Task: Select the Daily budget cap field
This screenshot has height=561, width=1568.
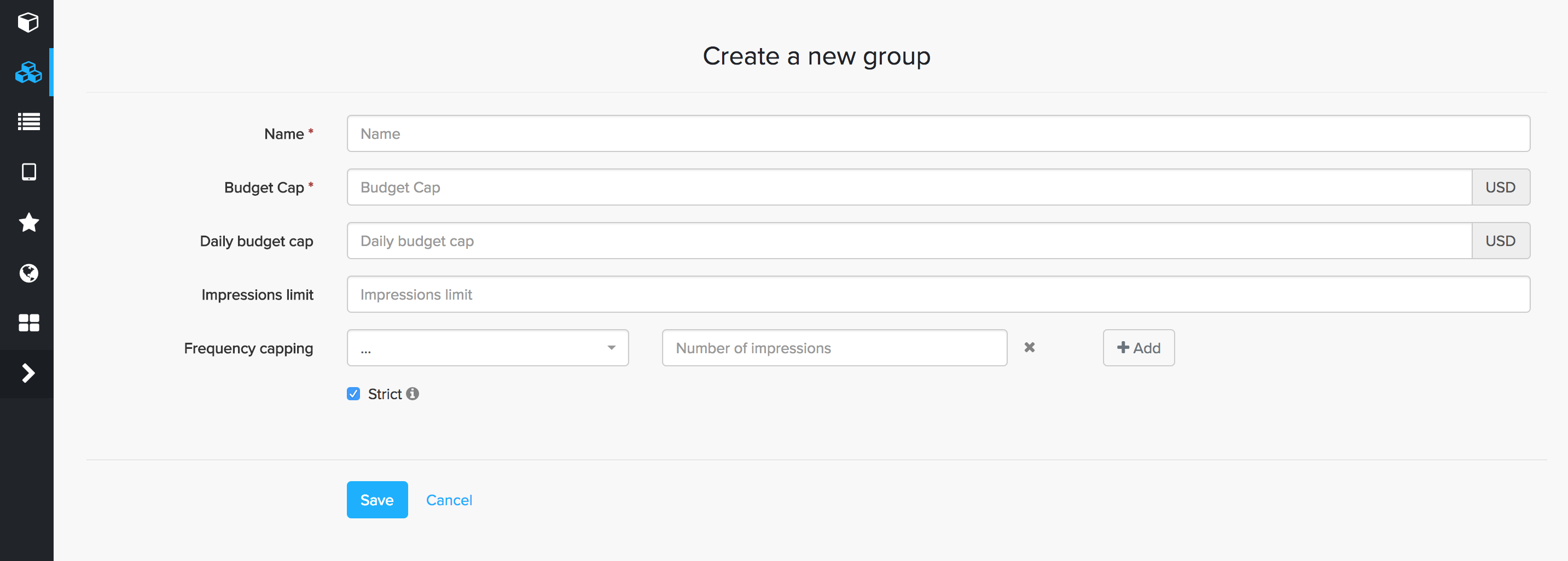Action: click(909, 241)
